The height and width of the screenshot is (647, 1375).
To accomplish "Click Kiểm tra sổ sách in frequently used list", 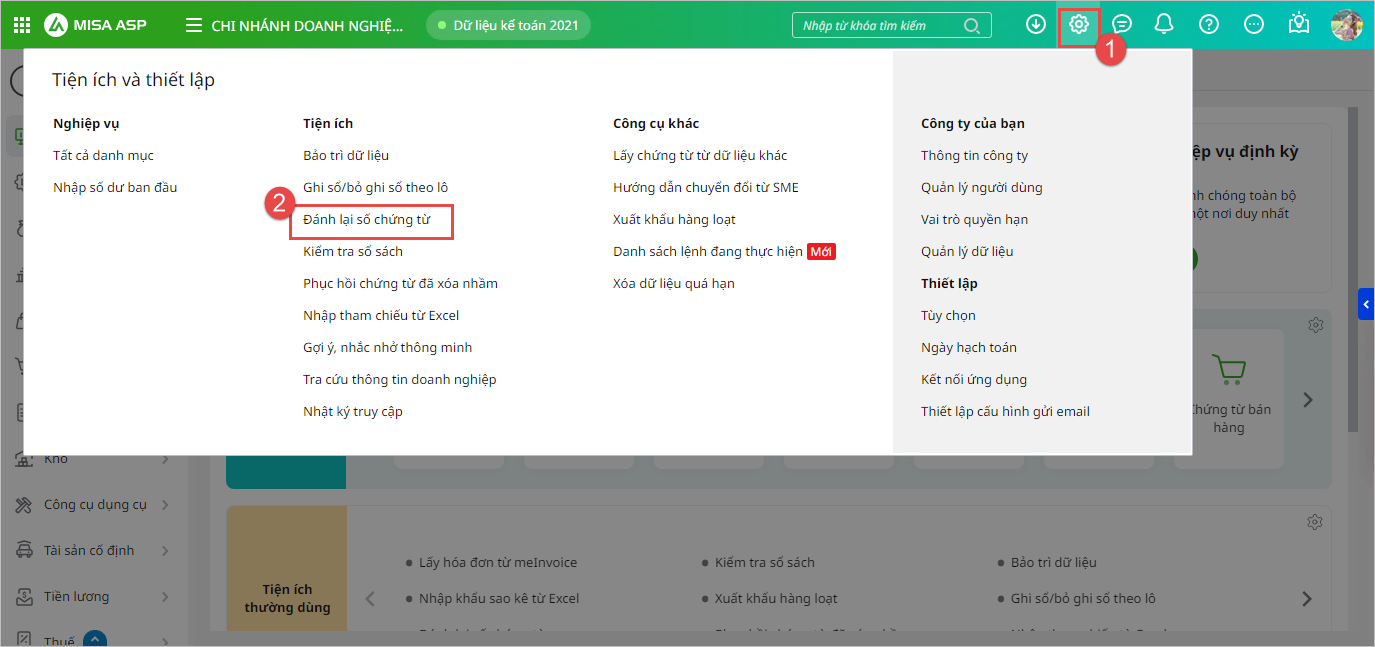I will (x=765, y=563).
